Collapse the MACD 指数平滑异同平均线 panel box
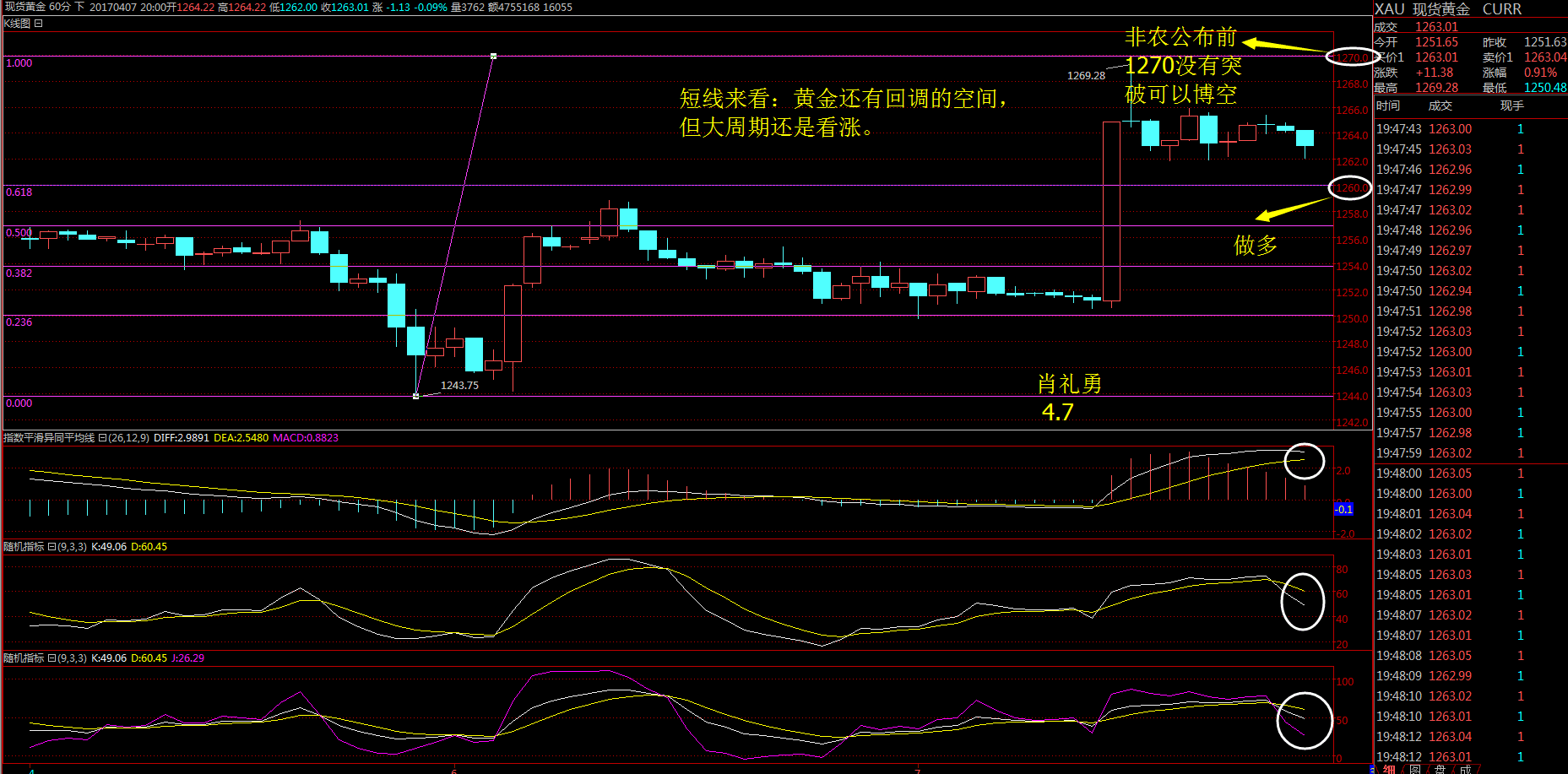Screen dimensions: 1568x774 (x=102, y=438)
